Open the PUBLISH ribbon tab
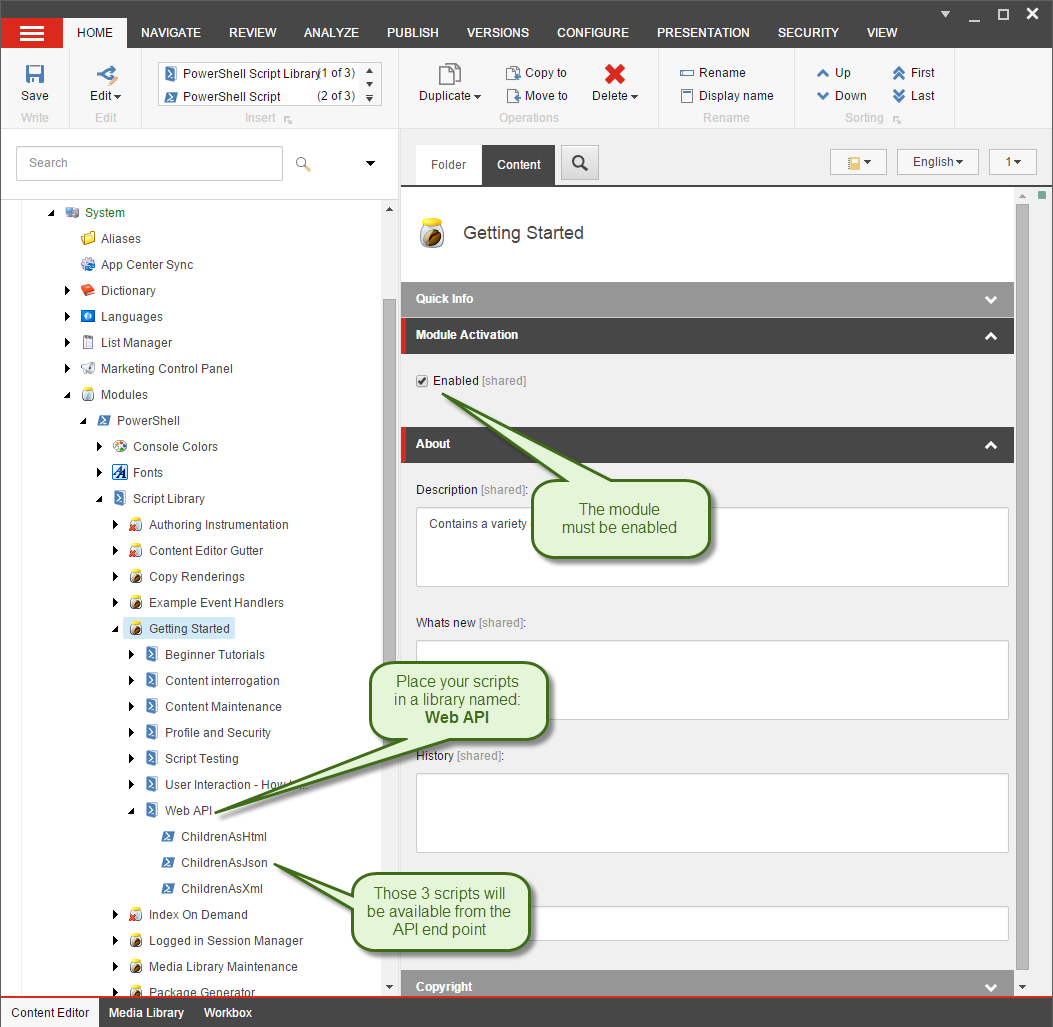 pos(412,33)
